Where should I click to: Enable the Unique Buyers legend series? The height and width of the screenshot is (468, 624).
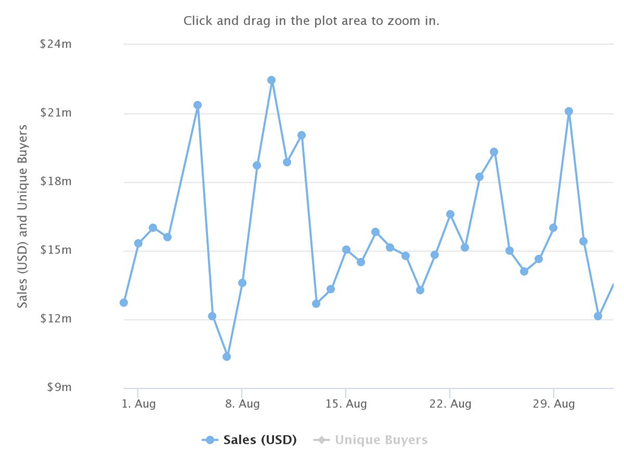click(x=381, y=440)
